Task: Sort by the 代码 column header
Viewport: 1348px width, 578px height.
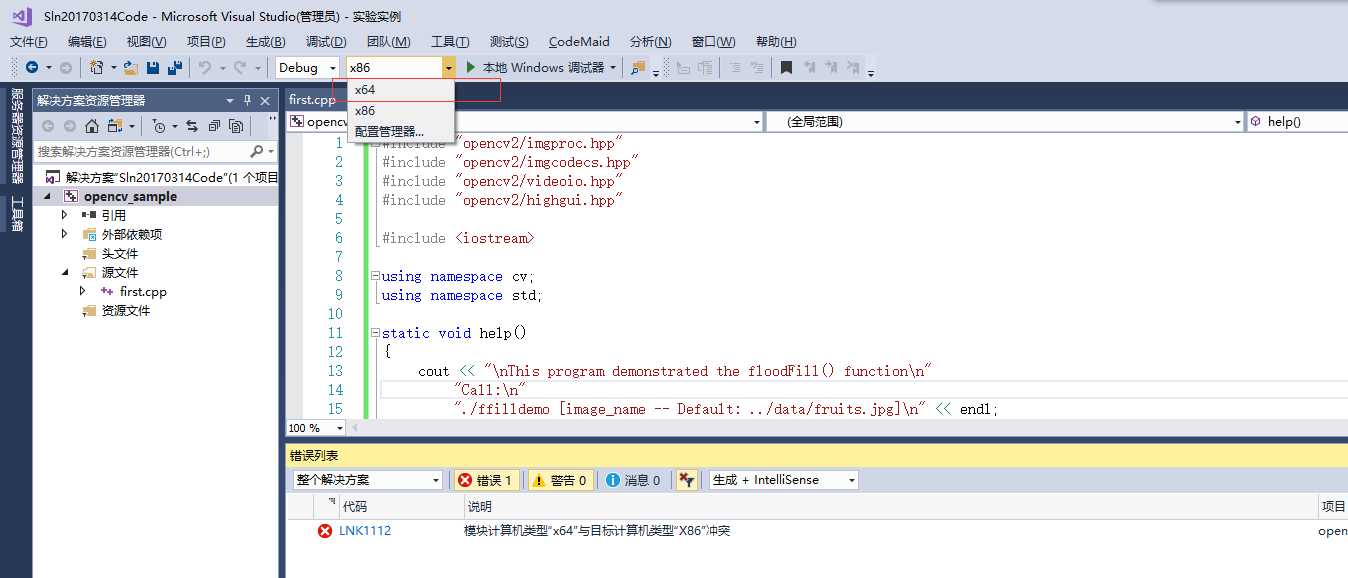Action: click(354, 507)
